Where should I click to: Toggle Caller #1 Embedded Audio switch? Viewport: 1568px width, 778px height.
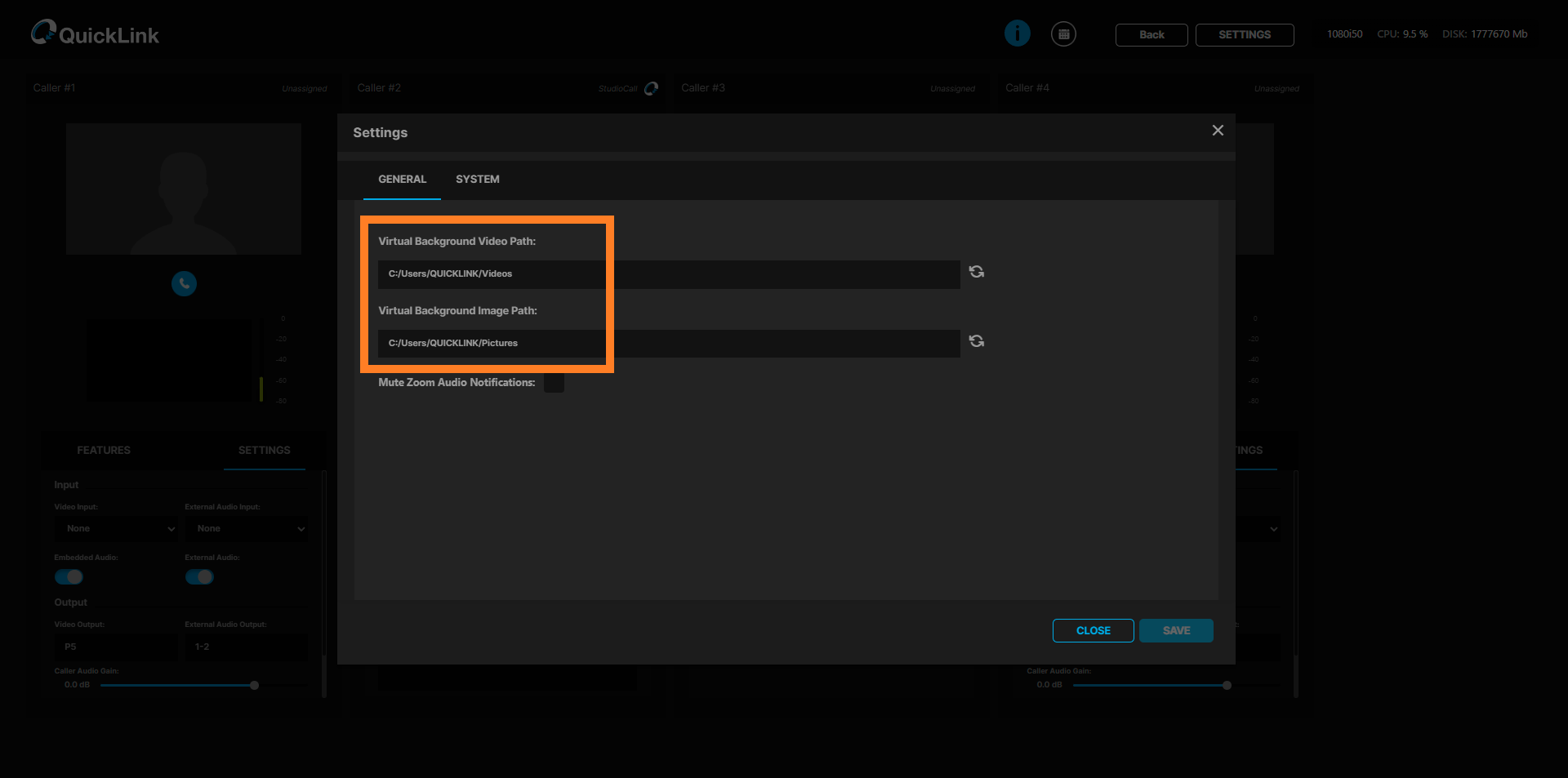(69, 577)
